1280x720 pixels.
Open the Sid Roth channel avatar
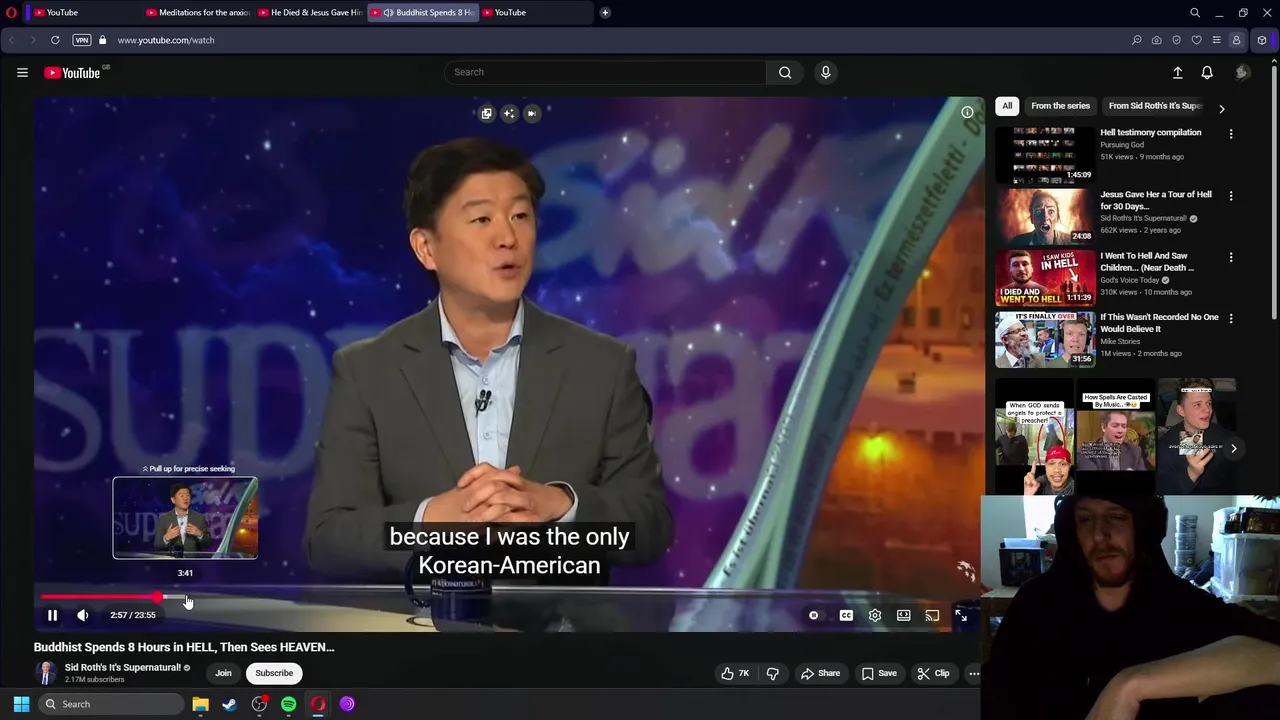(46, 673)
